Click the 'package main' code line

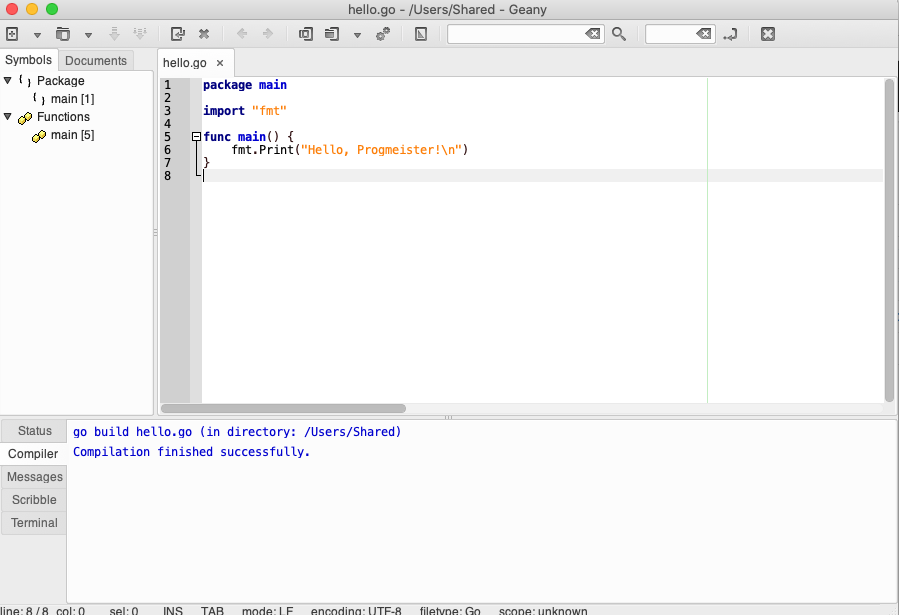click(x=245, y=85)
